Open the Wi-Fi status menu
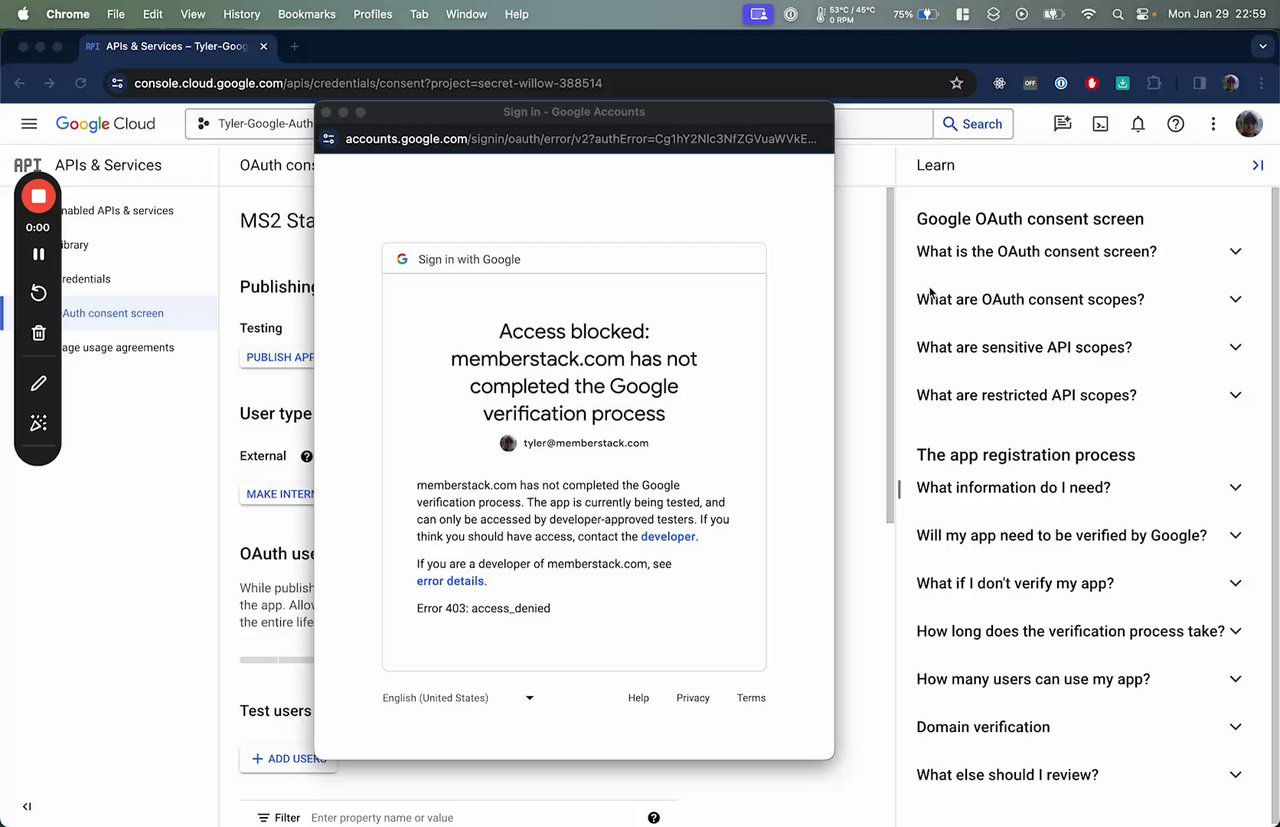The width and height of the screenshot is (1280, 827). coord(1088,14)
